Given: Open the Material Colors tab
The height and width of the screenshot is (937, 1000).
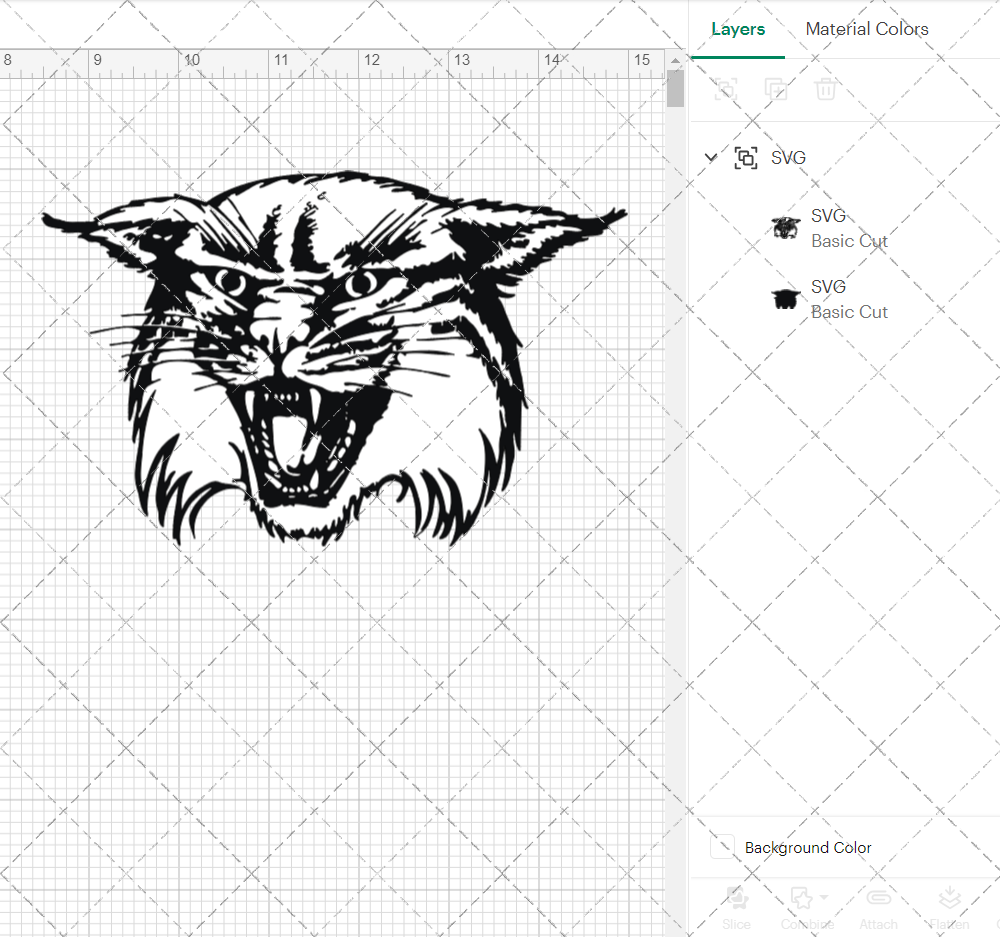Looking at the screenshot, I should (867, 29).
